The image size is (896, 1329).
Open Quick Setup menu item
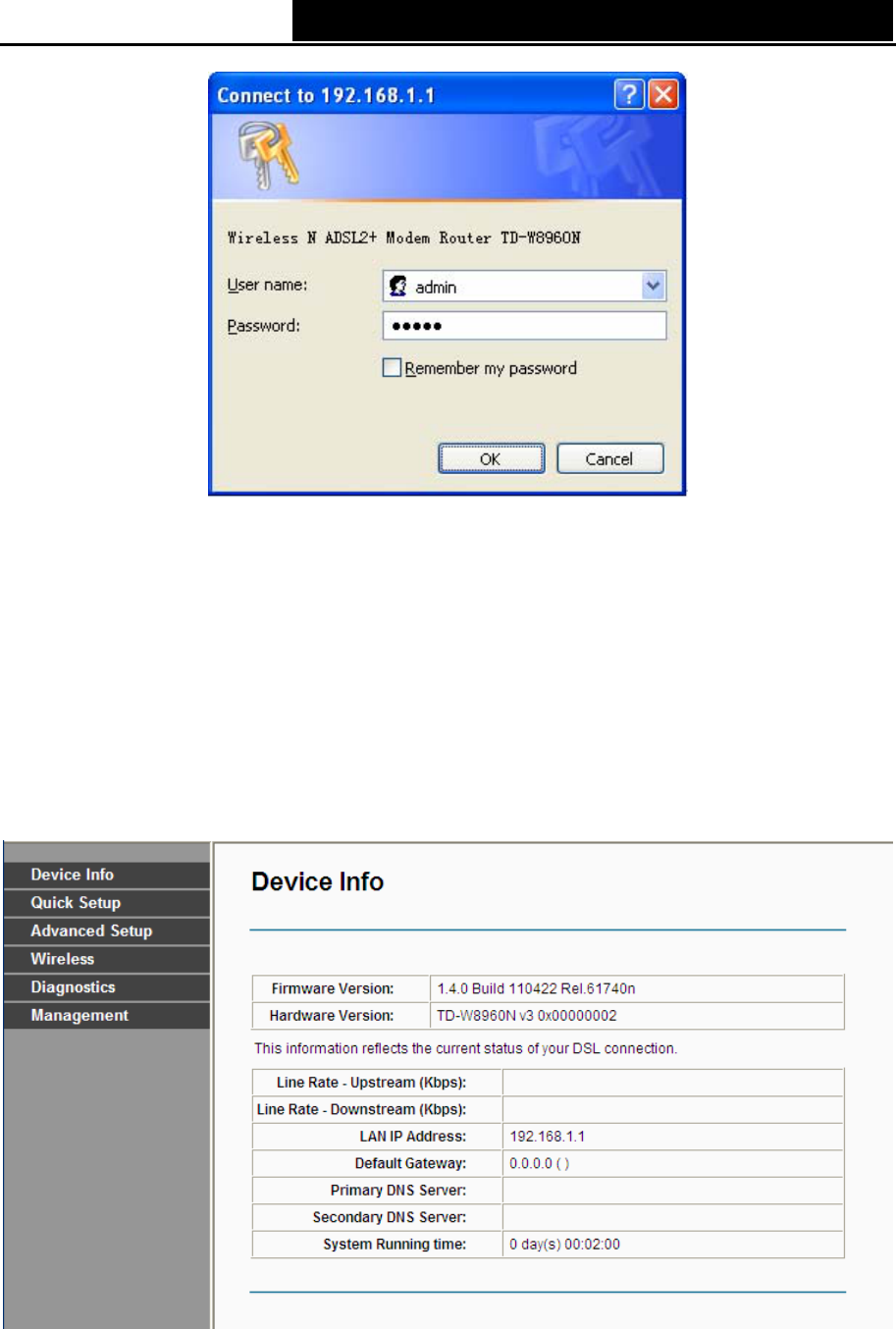point(107,903)
